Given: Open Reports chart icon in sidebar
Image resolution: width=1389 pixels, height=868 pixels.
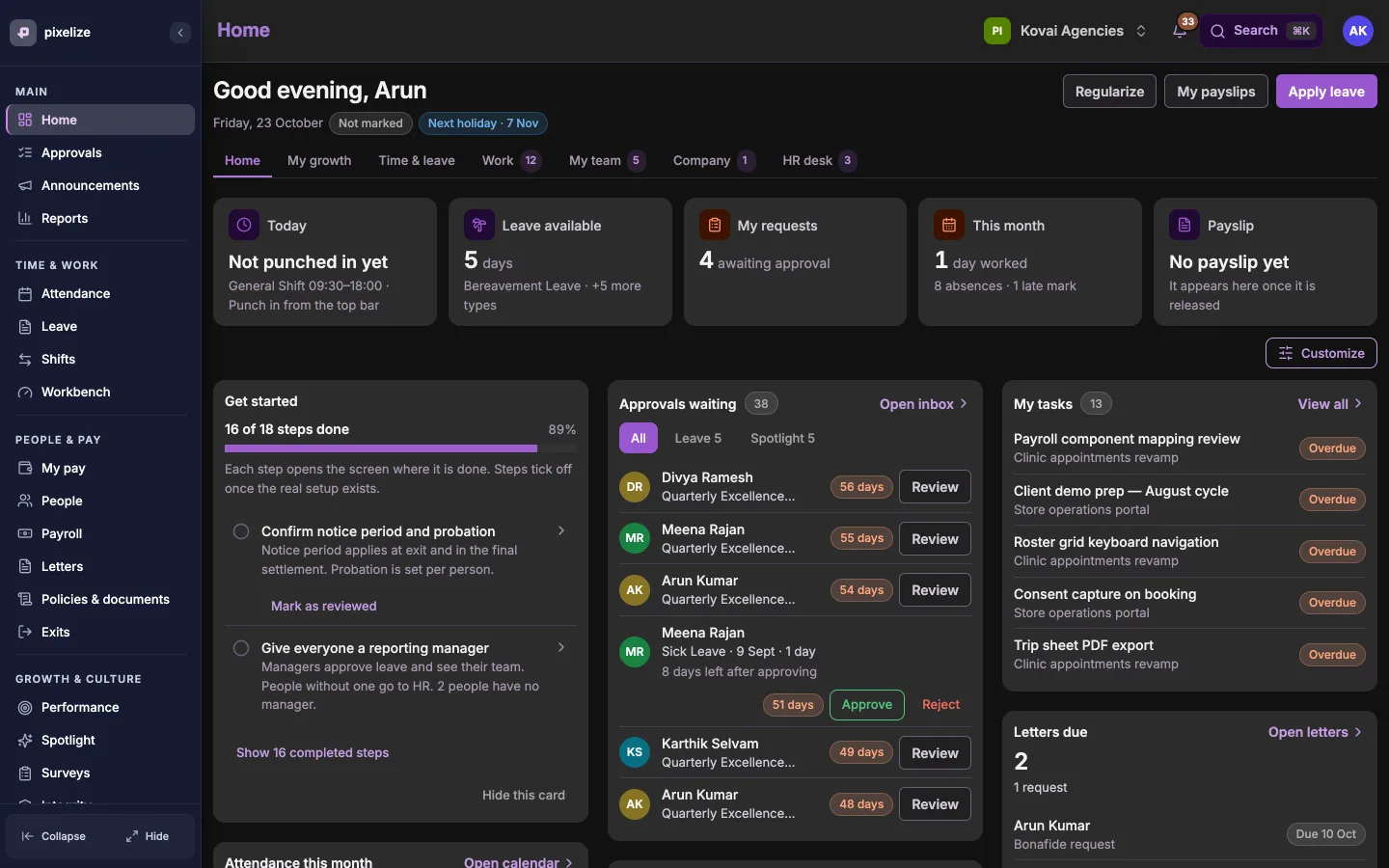Looking at the screenshot, I should point(25,218).
